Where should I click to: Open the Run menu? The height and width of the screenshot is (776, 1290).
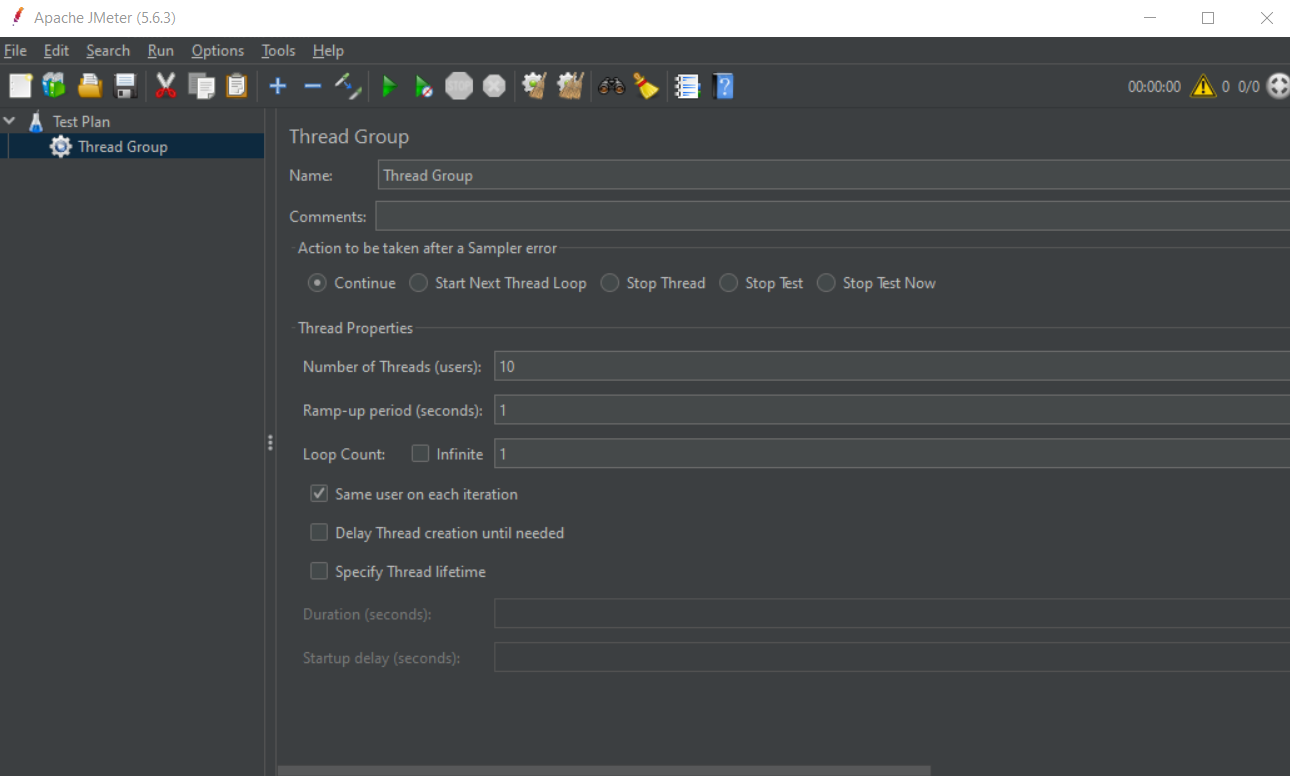(x=160, y=51)
